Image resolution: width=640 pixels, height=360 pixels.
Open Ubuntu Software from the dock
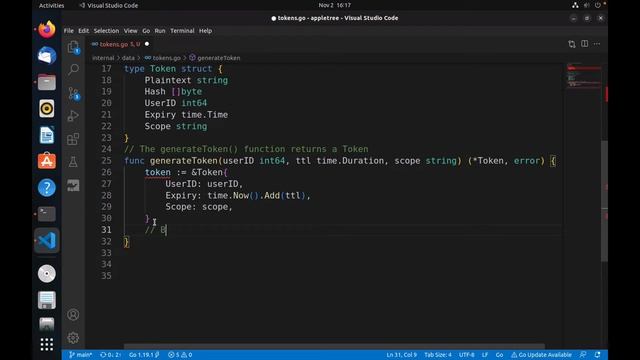click(x=47, y=161)
